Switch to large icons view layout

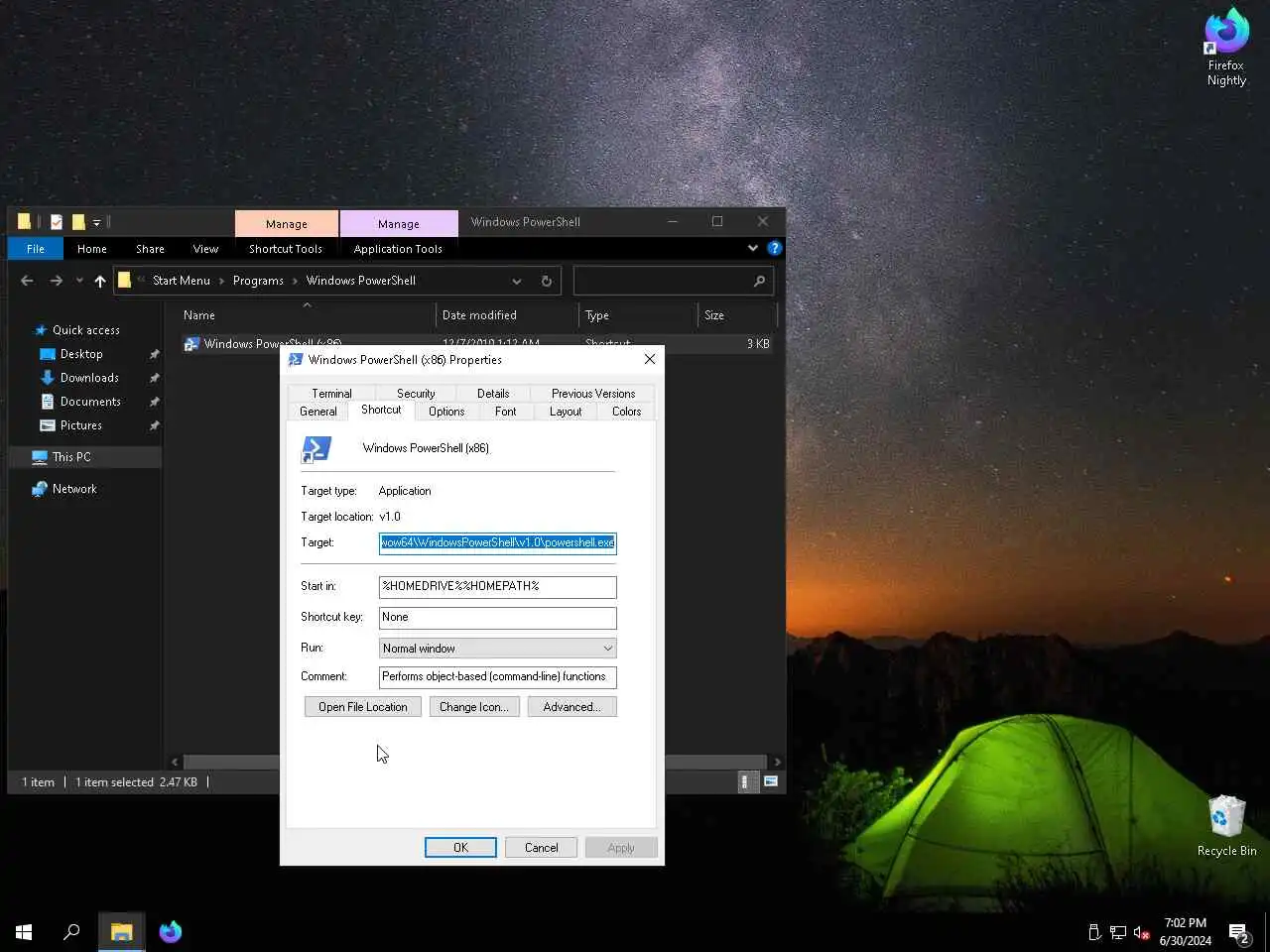770,781
